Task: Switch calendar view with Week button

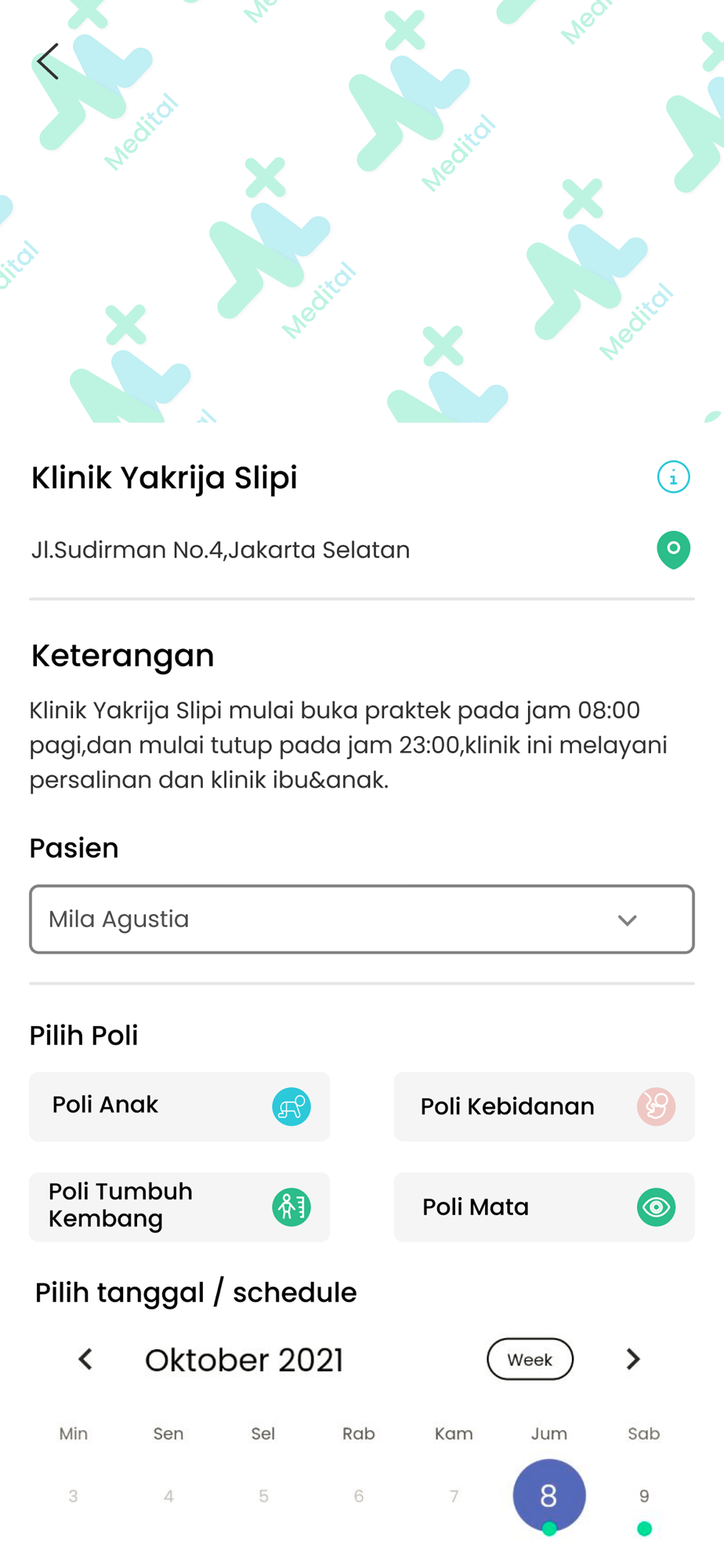Action: [530, 1359]
